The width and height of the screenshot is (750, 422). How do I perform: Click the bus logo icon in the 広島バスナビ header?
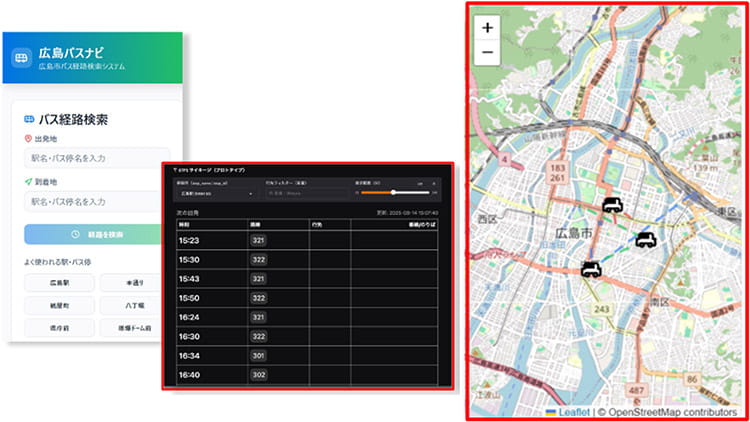point(21,58)
